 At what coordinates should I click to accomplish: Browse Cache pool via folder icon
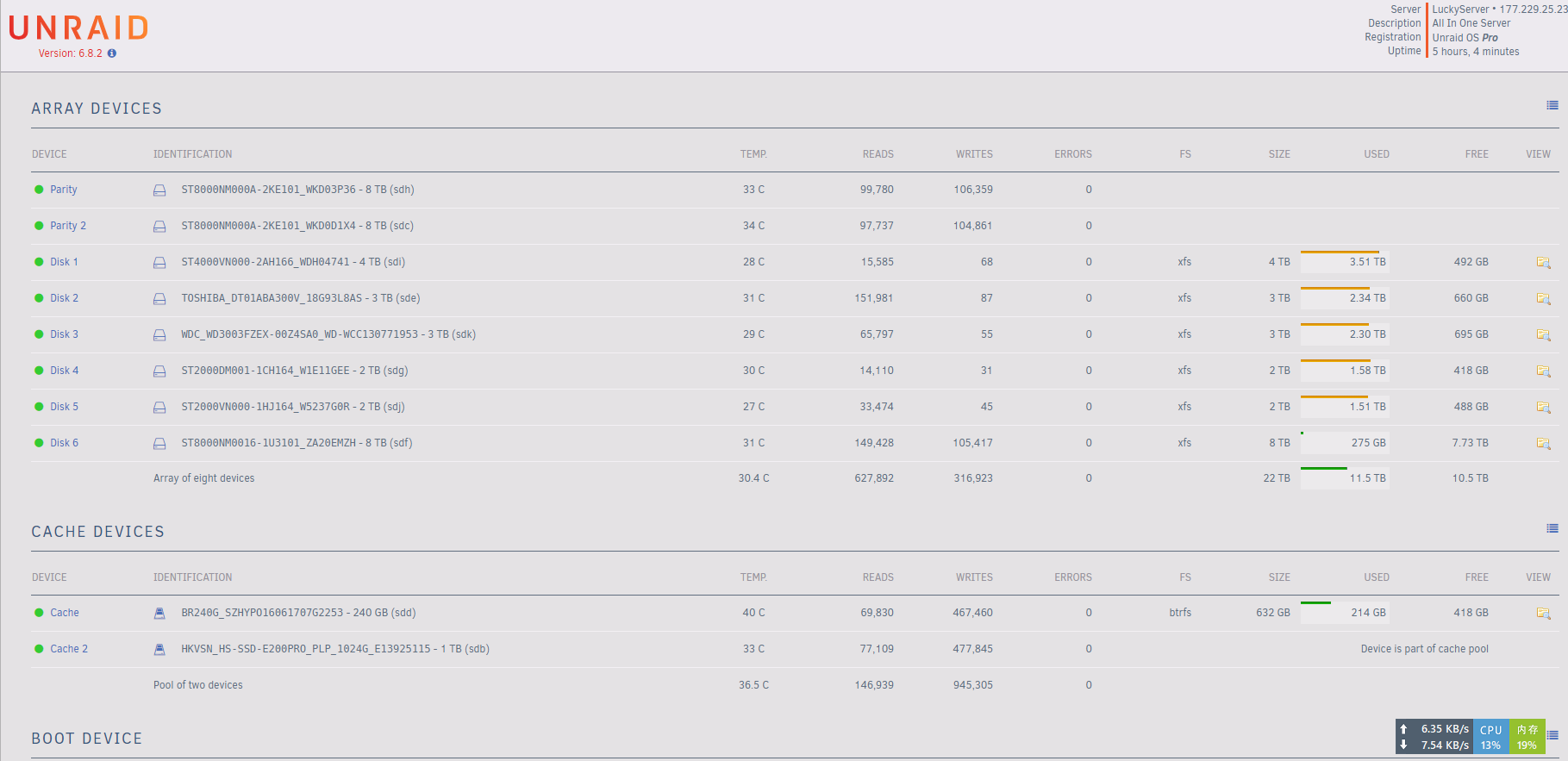[1543, 614]
